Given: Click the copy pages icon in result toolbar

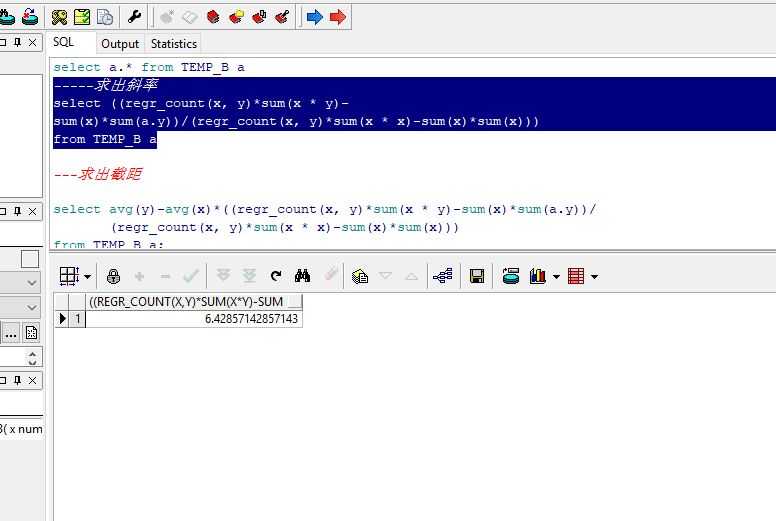Looking at the screenshot, I should point(360,276).
